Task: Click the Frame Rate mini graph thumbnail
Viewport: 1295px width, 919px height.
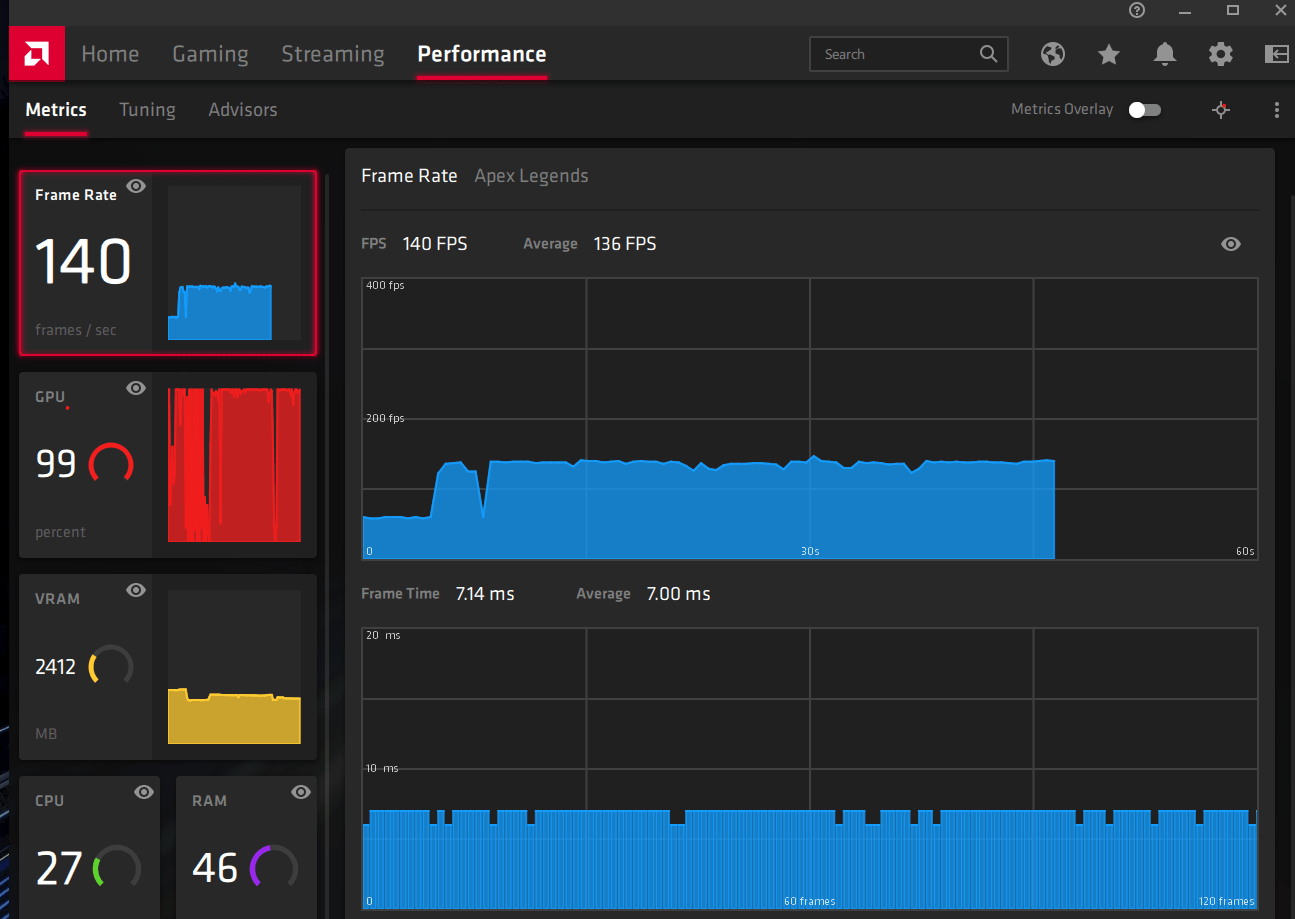Action: (x=234, y=263)
